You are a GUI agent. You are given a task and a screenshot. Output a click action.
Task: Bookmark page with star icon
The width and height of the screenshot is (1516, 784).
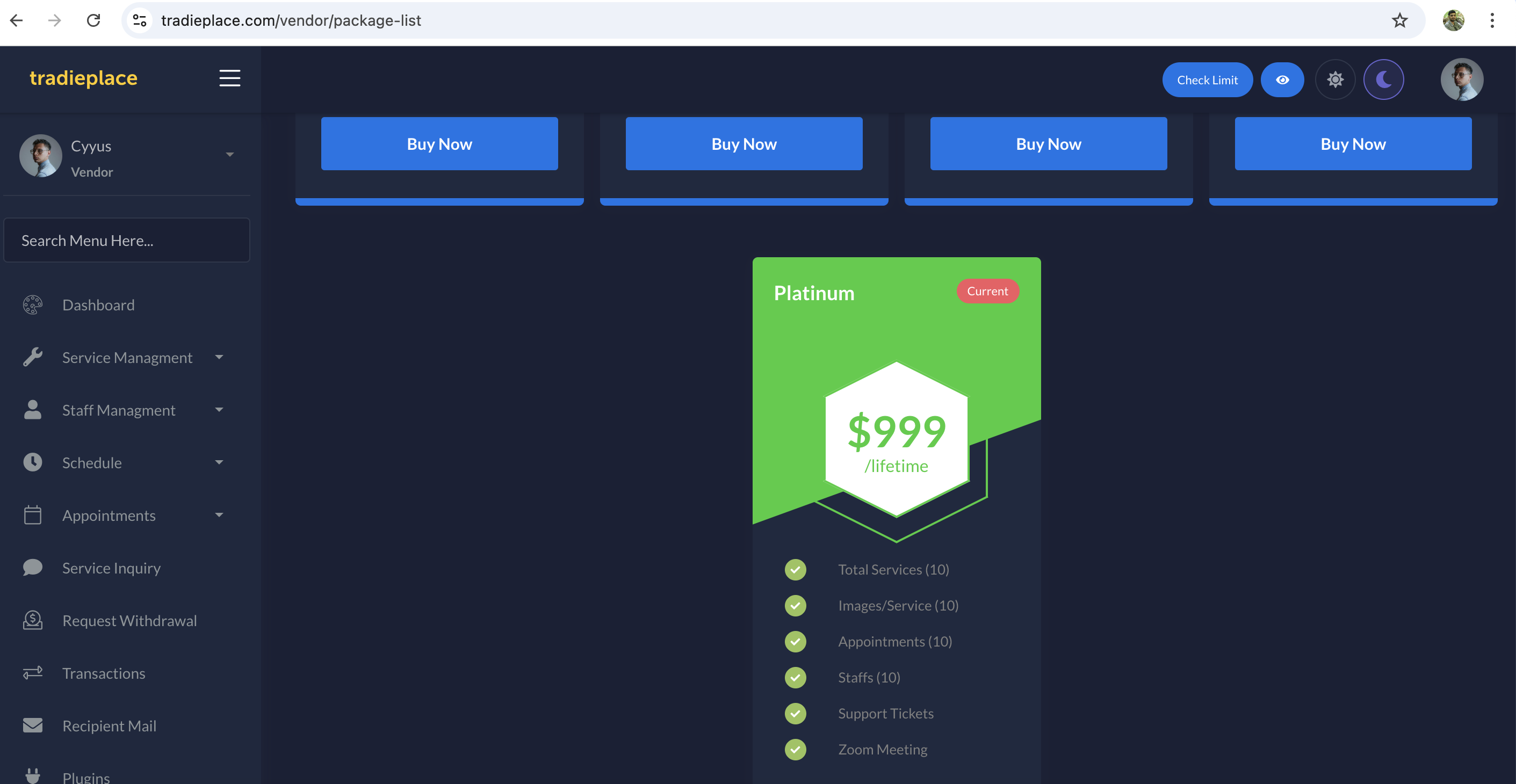(x=1399, y=20)
